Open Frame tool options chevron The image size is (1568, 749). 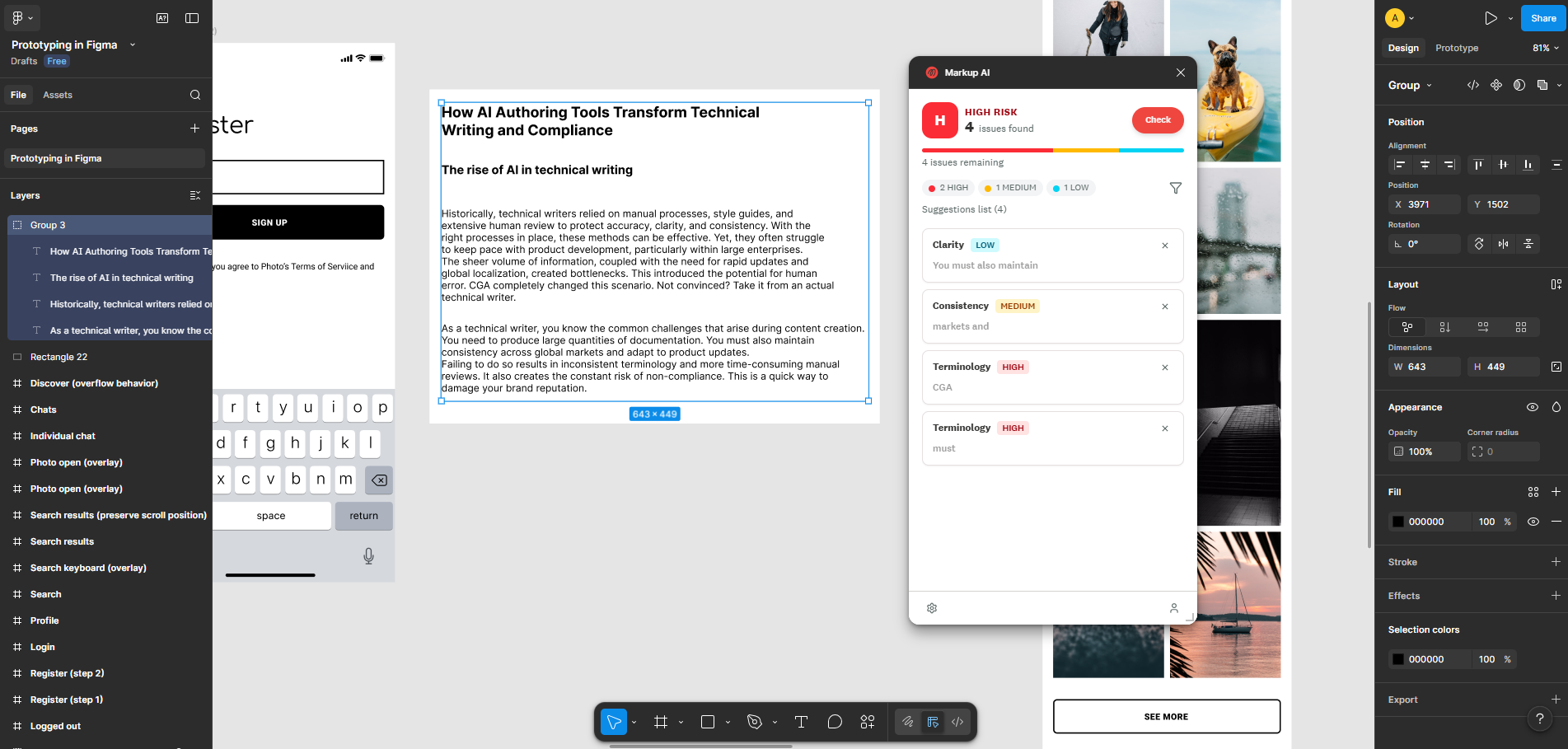[681, 722]
